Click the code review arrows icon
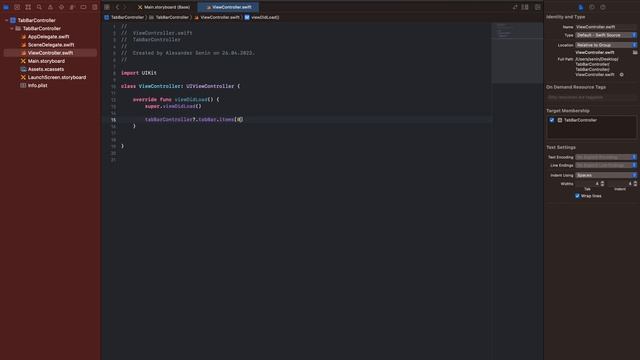Image resolution: width=640 pixels, height=360 pixels. 515,7
